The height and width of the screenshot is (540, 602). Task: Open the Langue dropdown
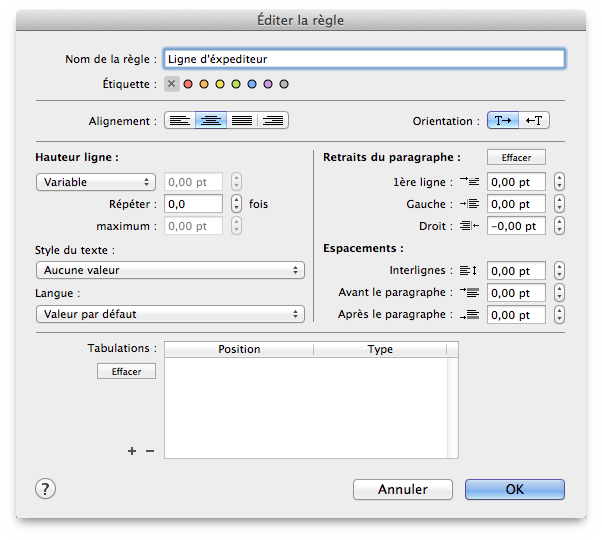170,314
